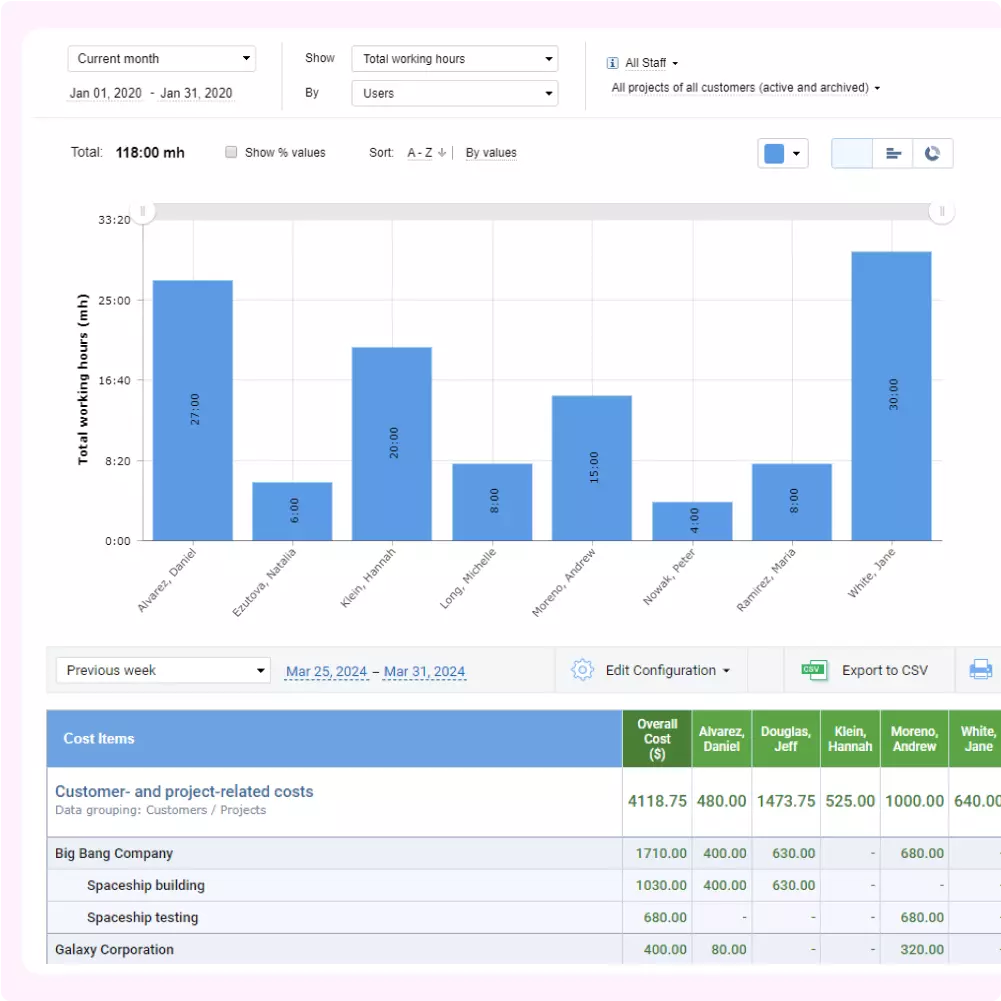Switch to horizontal bar chart view
Viewport: 1001px width, 1001px height.
click(892, 153)
